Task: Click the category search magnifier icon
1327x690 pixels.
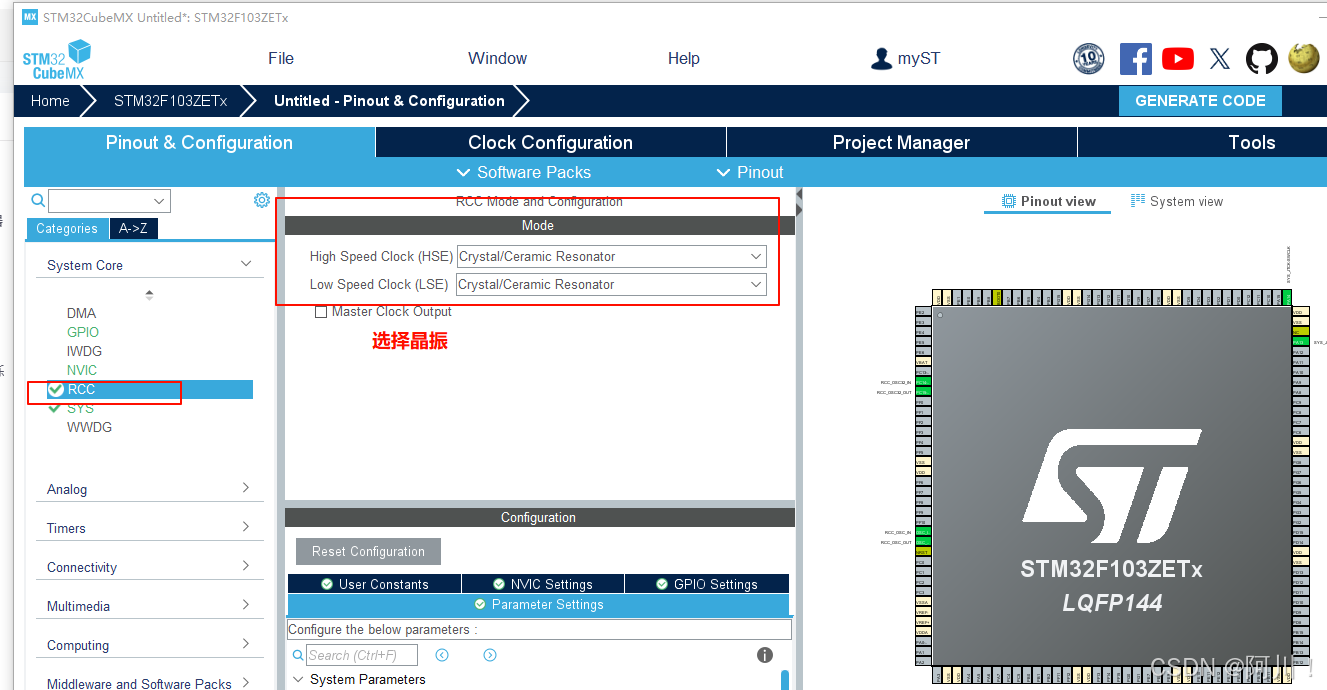Action: (38, 201)
